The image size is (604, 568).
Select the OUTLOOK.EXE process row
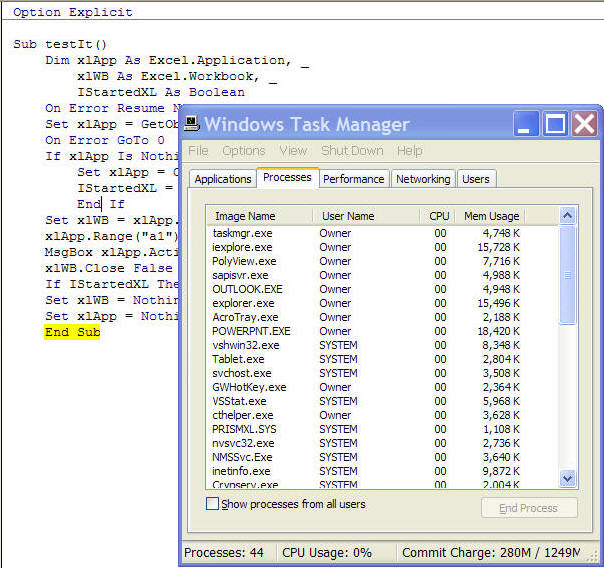(247, 289)
